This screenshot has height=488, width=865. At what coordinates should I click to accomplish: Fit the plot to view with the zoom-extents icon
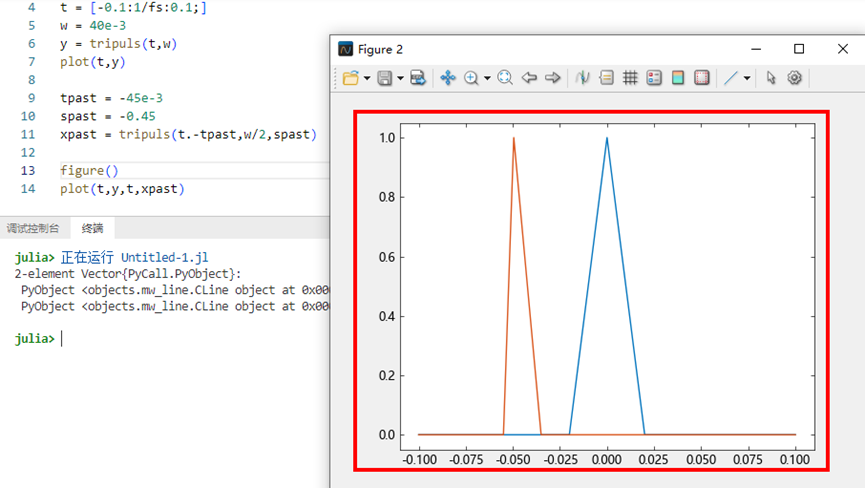tap(505, 78)
